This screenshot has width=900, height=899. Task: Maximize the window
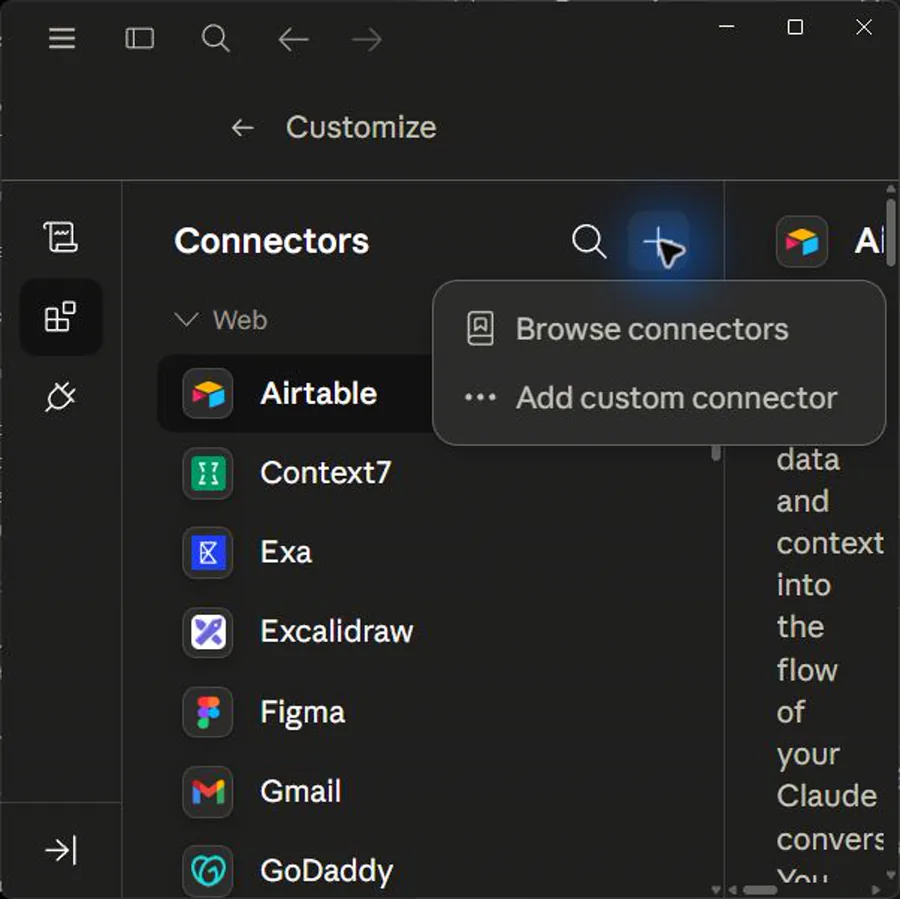pos(795,27)
